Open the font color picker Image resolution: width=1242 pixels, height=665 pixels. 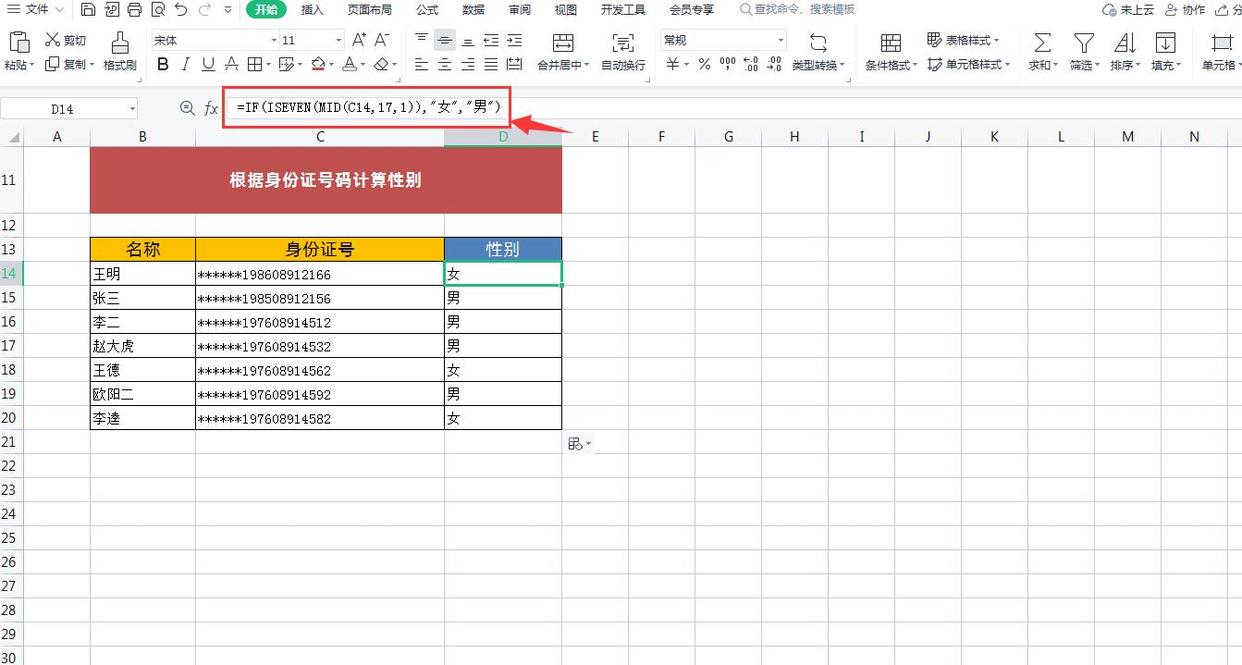(x=350, y=64)
